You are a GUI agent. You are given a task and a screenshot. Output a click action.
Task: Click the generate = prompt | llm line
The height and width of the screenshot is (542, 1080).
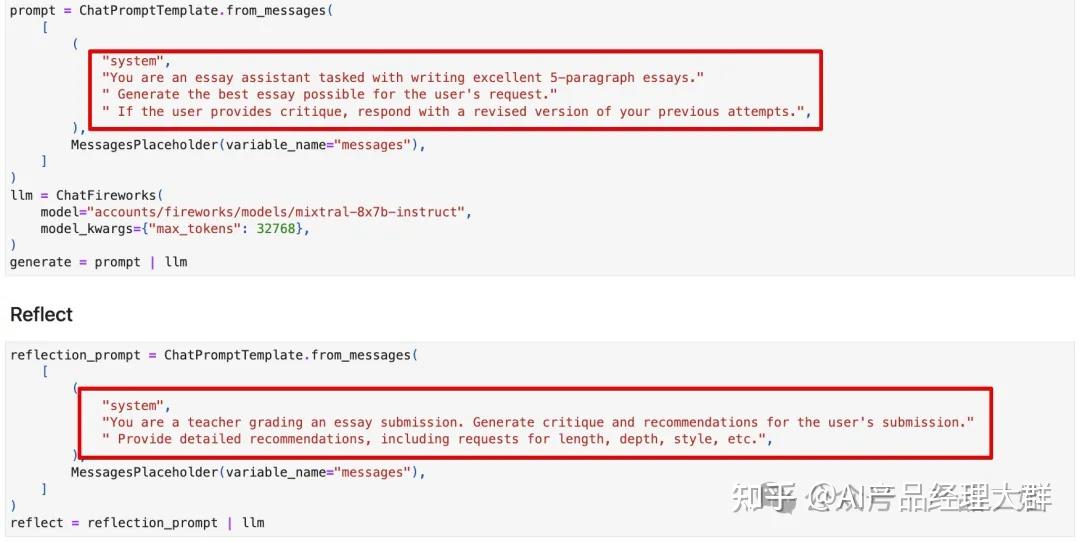98,262
